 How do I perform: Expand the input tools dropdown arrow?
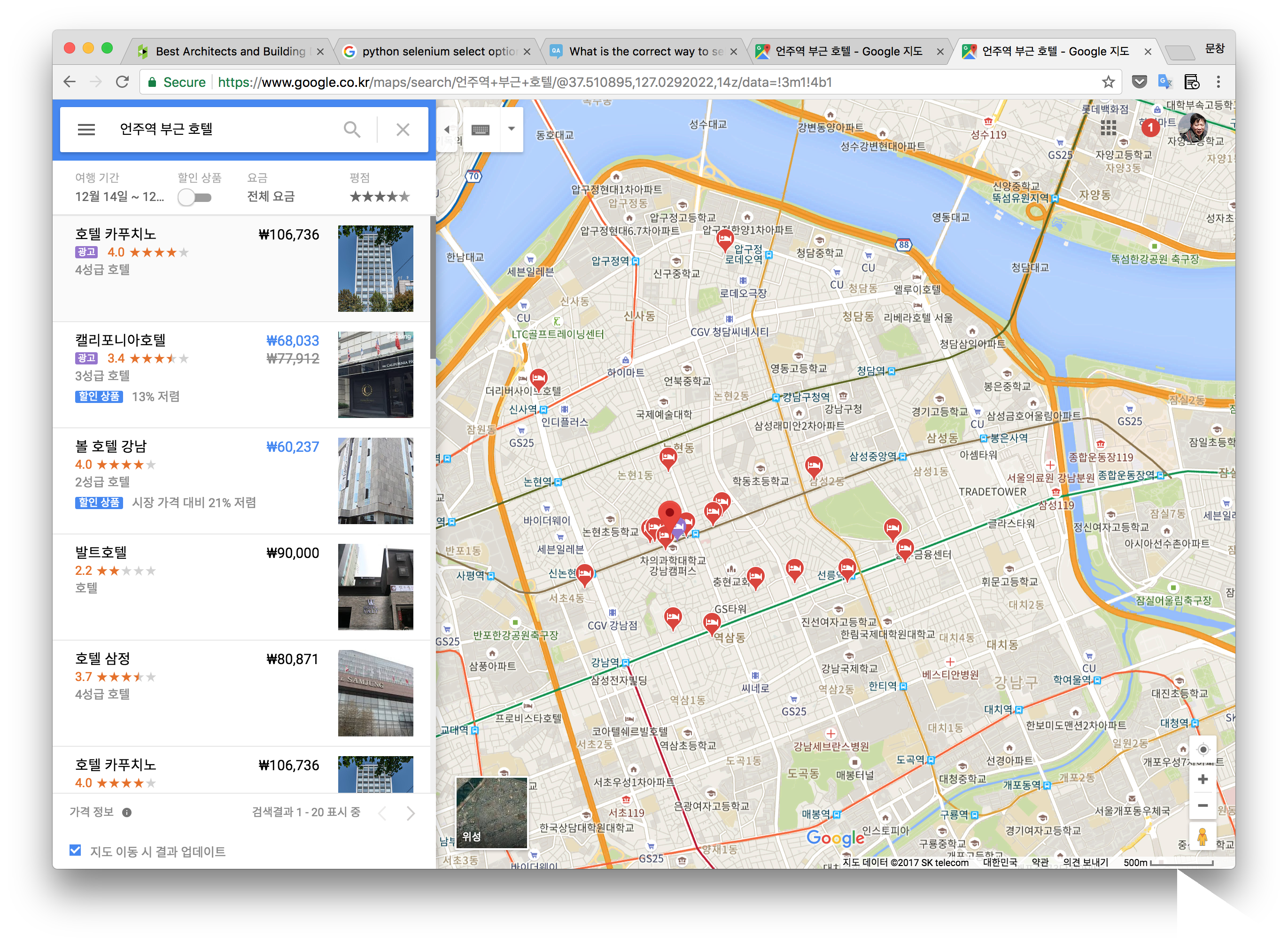[x=512, y=129]
